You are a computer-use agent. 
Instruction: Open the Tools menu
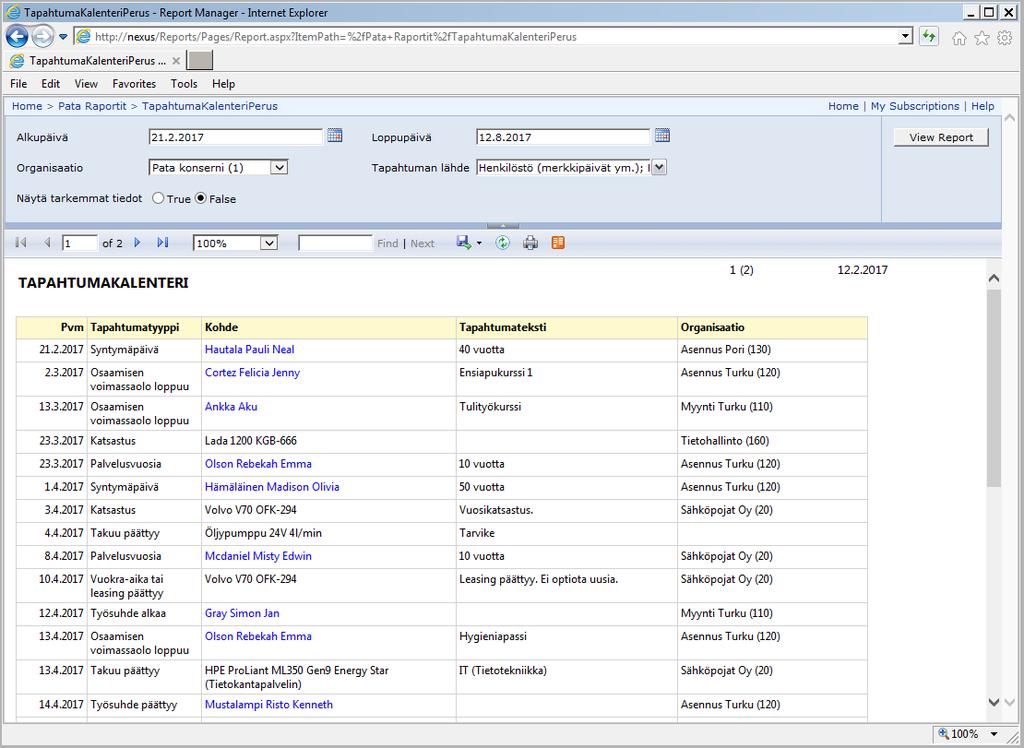184,84
